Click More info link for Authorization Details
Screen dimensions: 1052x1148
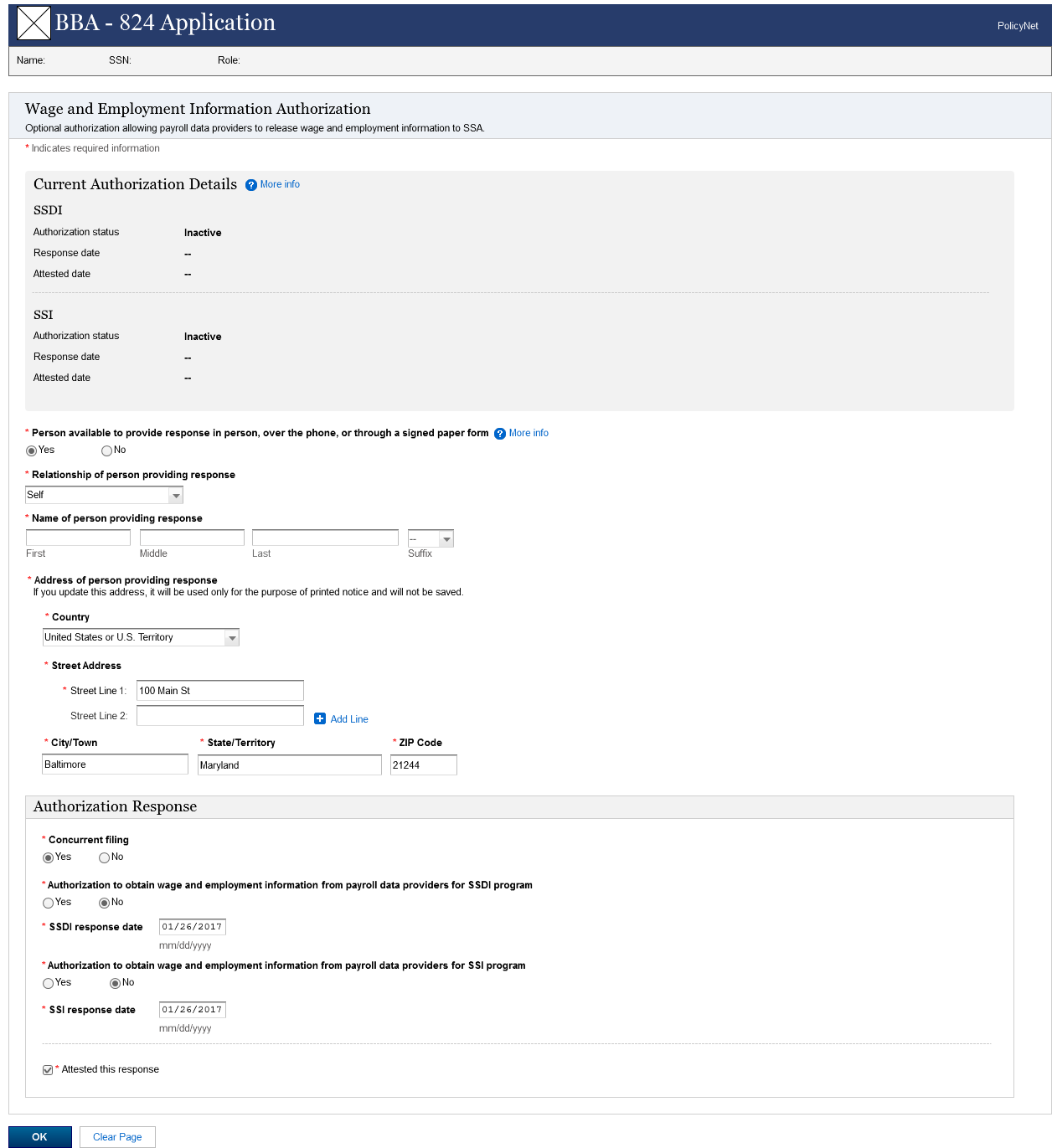(280, 184)
